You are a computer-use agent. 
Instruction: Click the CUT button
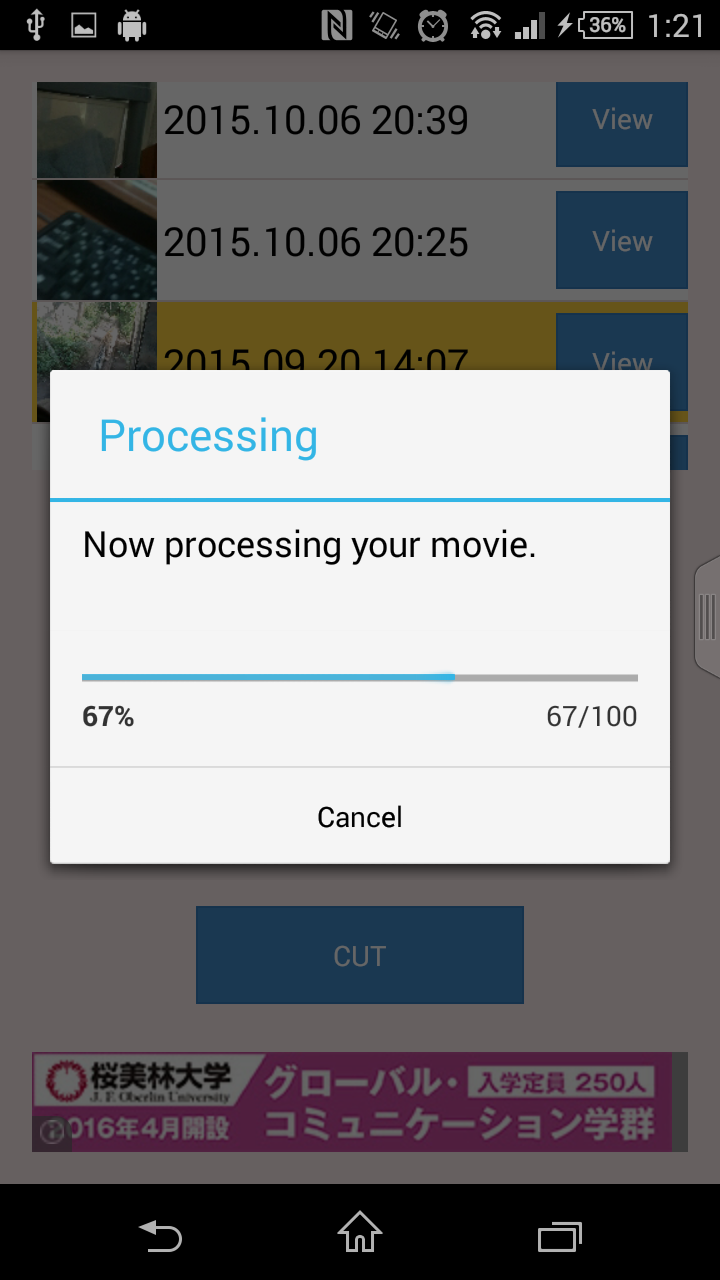click(360, 955)
